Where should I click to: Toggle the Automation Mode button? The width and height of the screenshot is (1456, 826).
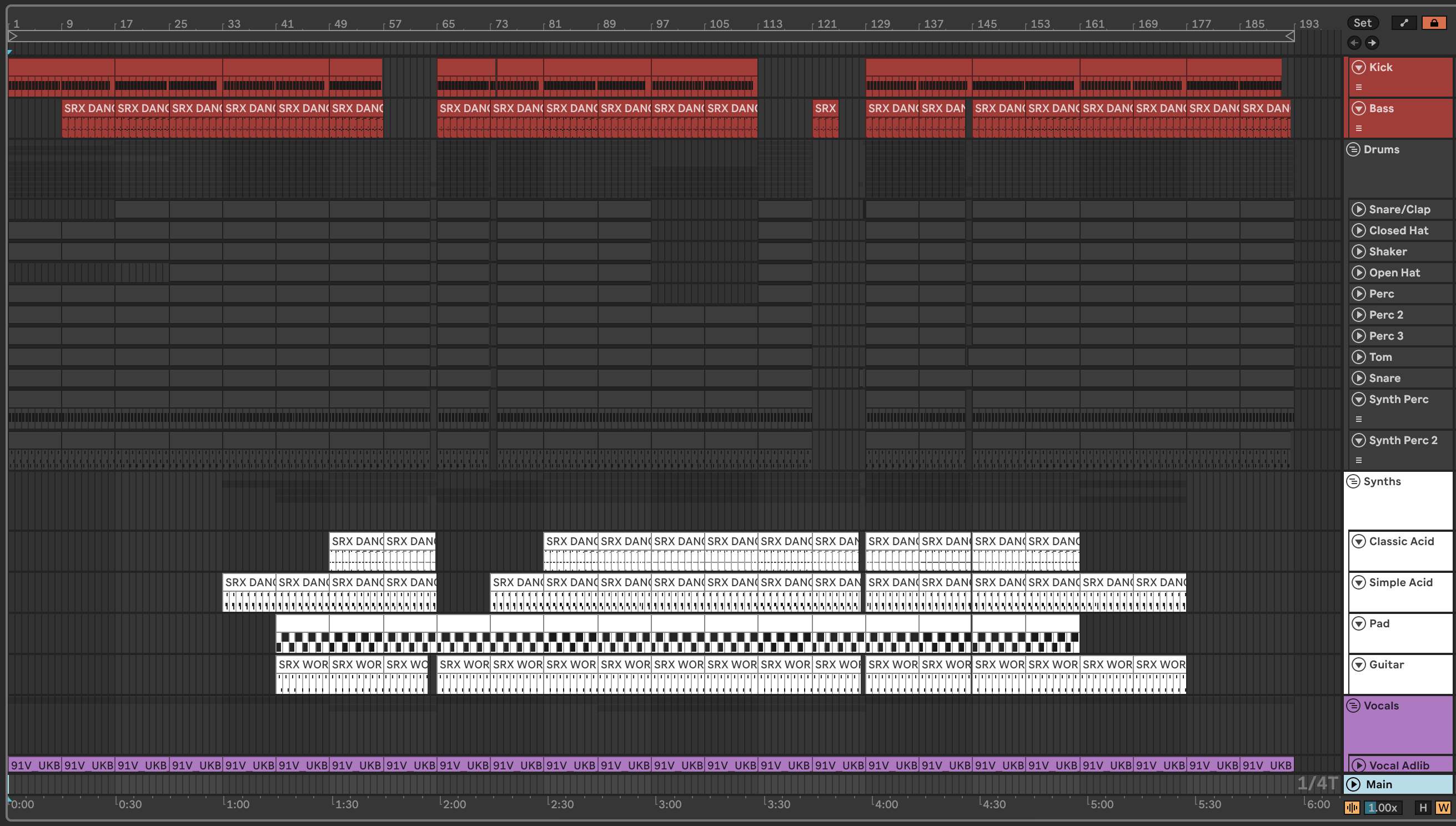click(1404, 23)
